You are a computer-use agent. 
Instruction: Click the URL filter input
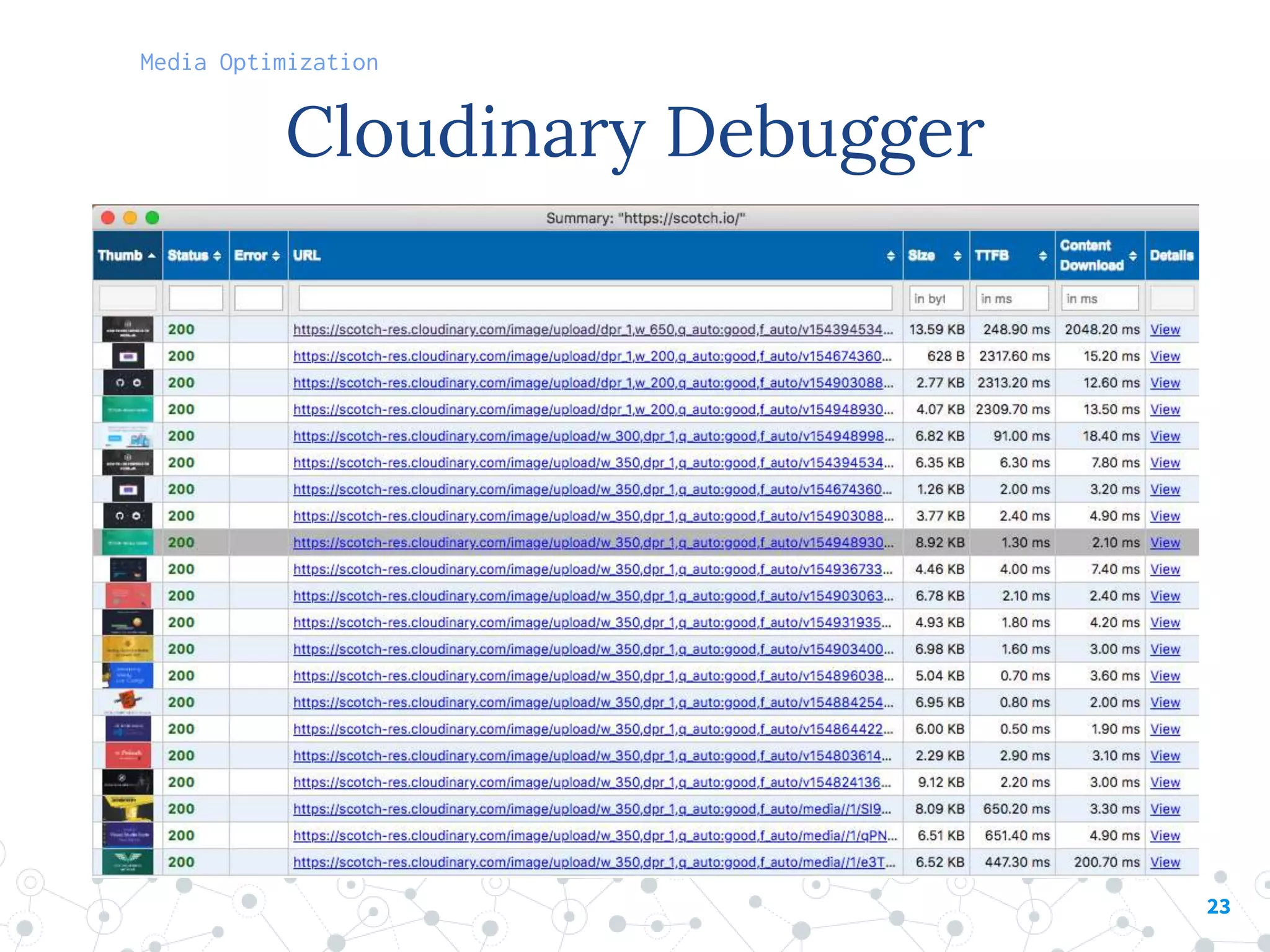click(595, 298)
